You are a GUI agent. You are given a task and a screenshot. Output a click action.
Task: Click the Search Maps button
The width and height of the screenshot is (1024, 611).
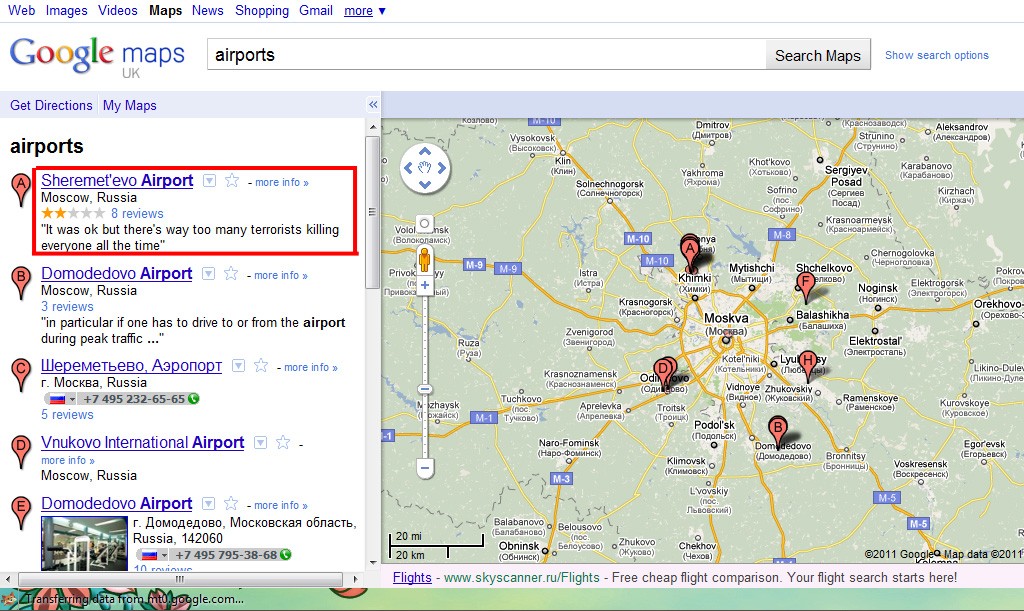coord(818,55)
